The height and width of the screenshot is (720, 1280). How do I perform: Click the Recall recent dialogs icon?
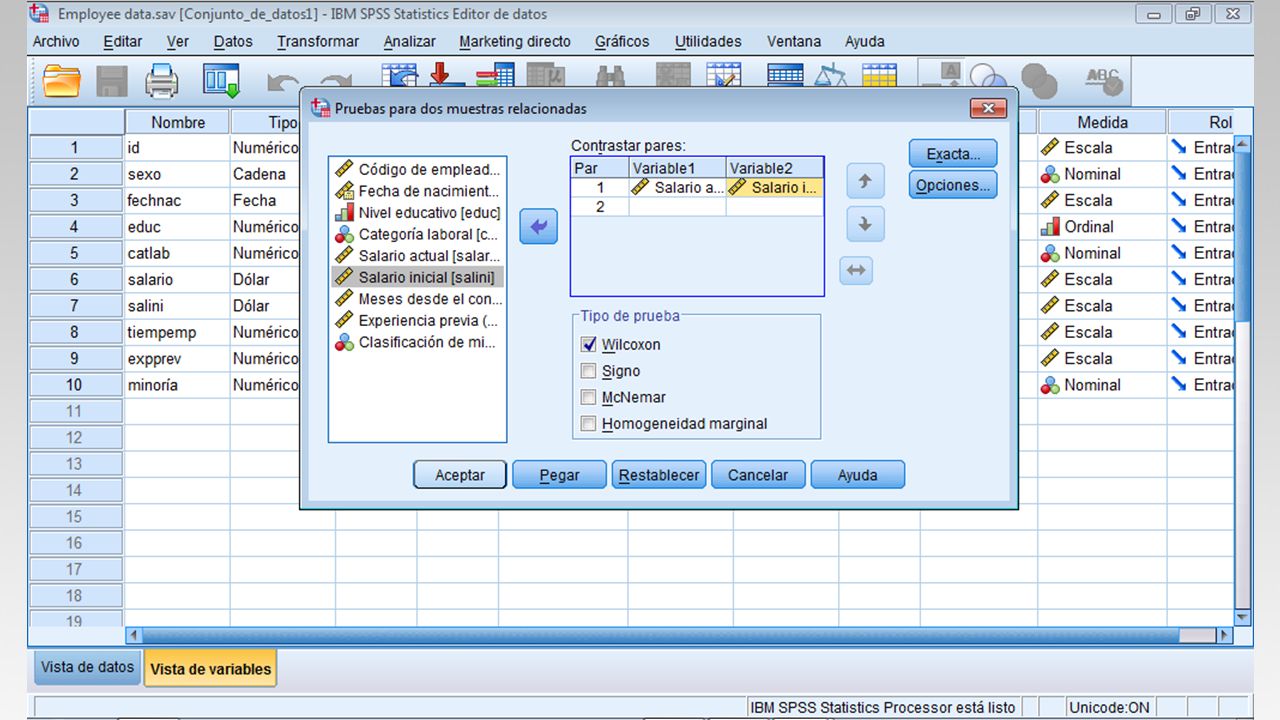221,80
